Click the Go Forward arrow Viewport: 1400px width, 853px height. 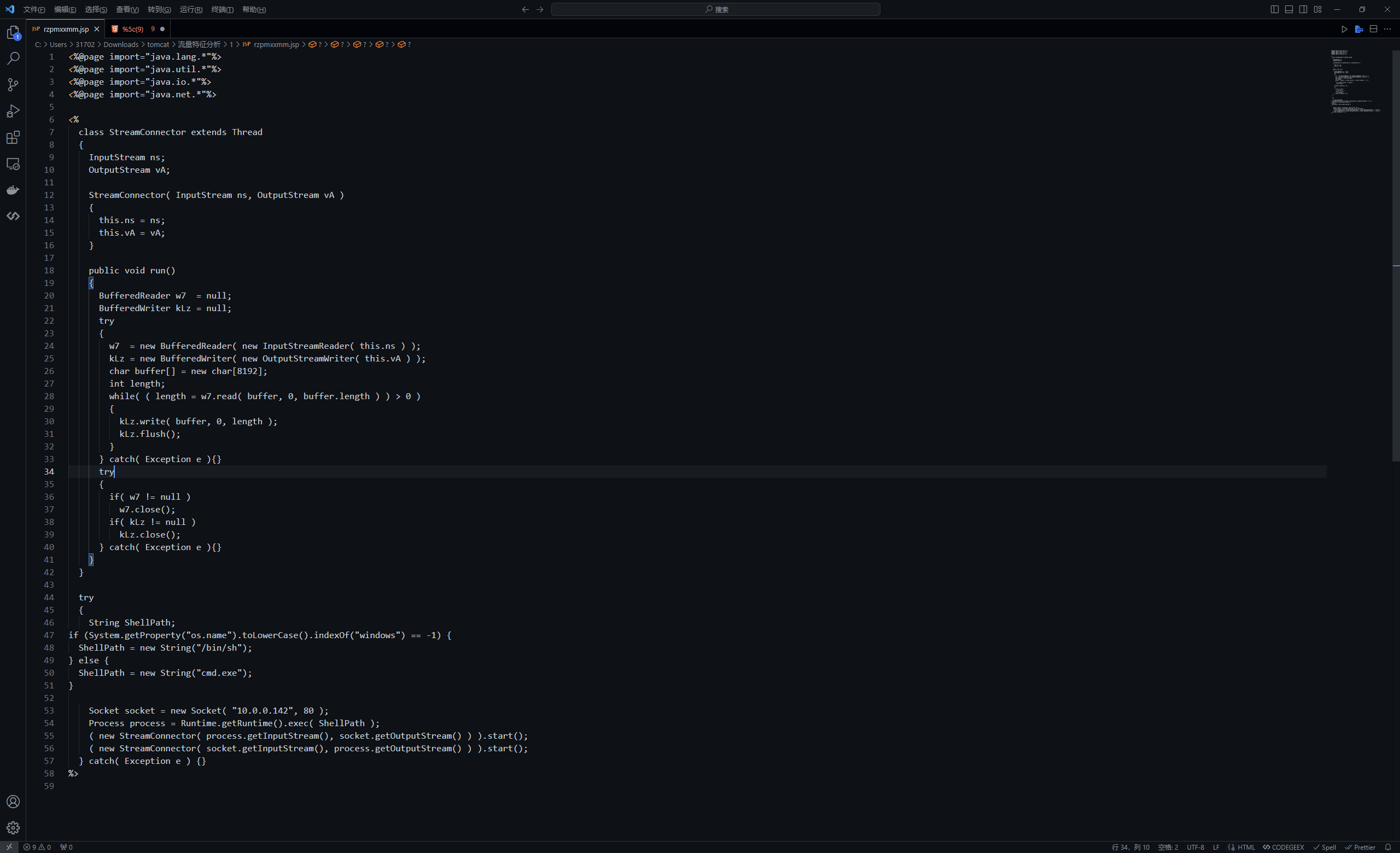(540, 9)
